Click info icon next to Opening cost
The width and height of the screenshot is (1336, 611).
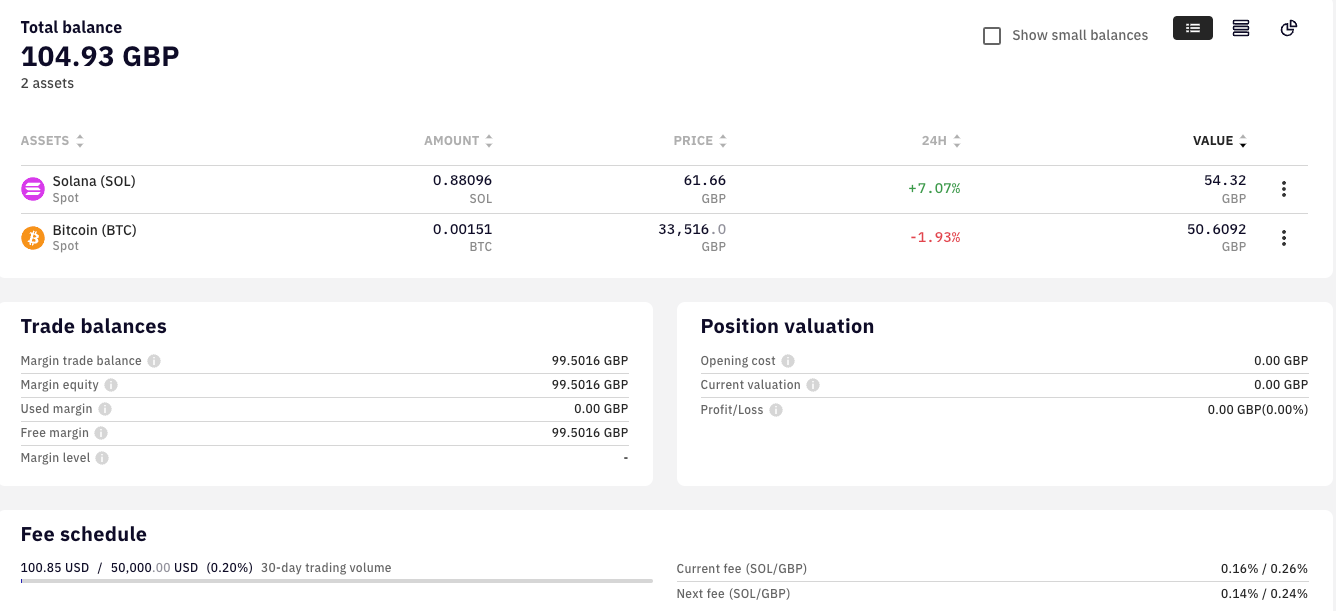pyautogui.click(x=788, y=361)
